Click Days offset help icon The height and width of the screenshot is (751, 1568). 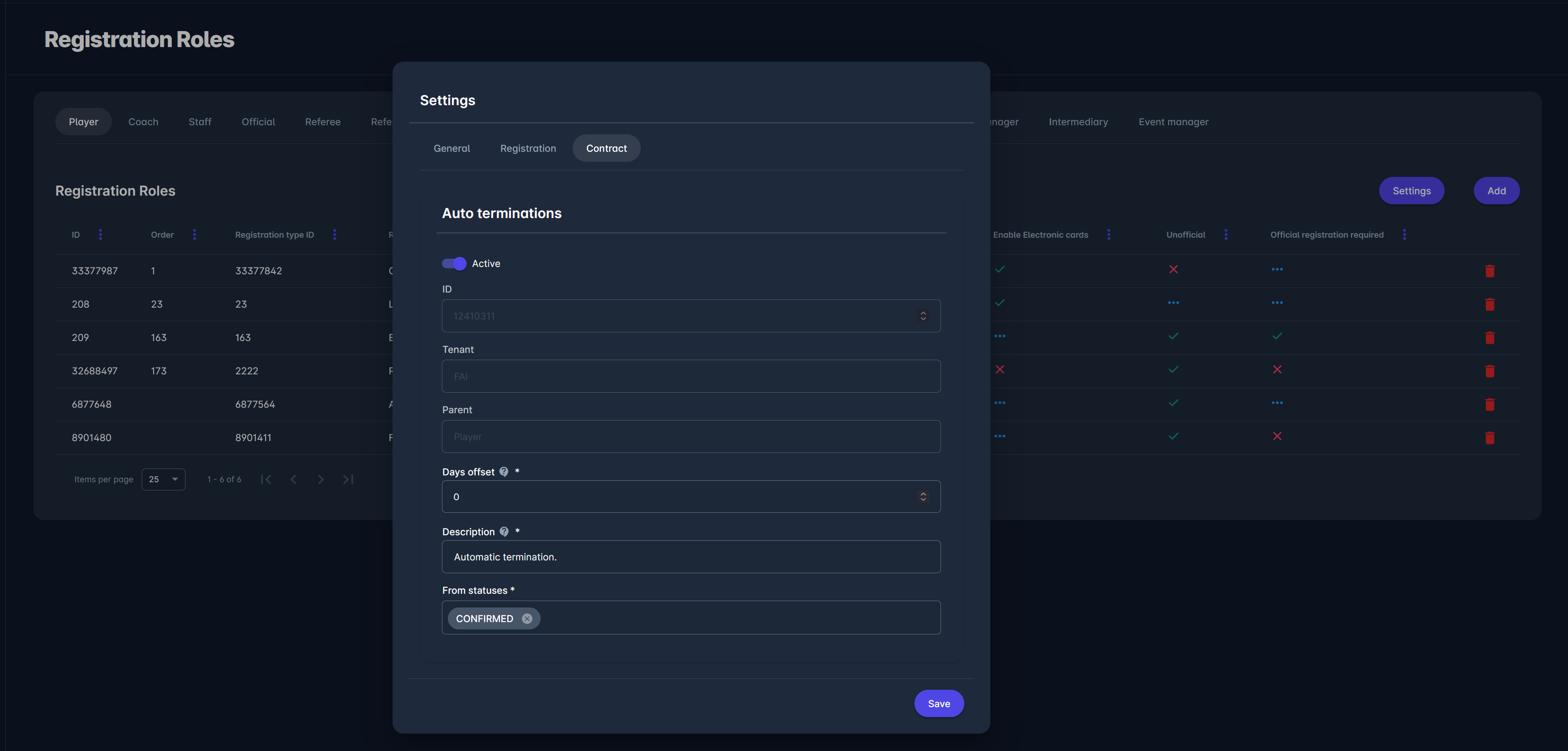(x=503, y=472)
